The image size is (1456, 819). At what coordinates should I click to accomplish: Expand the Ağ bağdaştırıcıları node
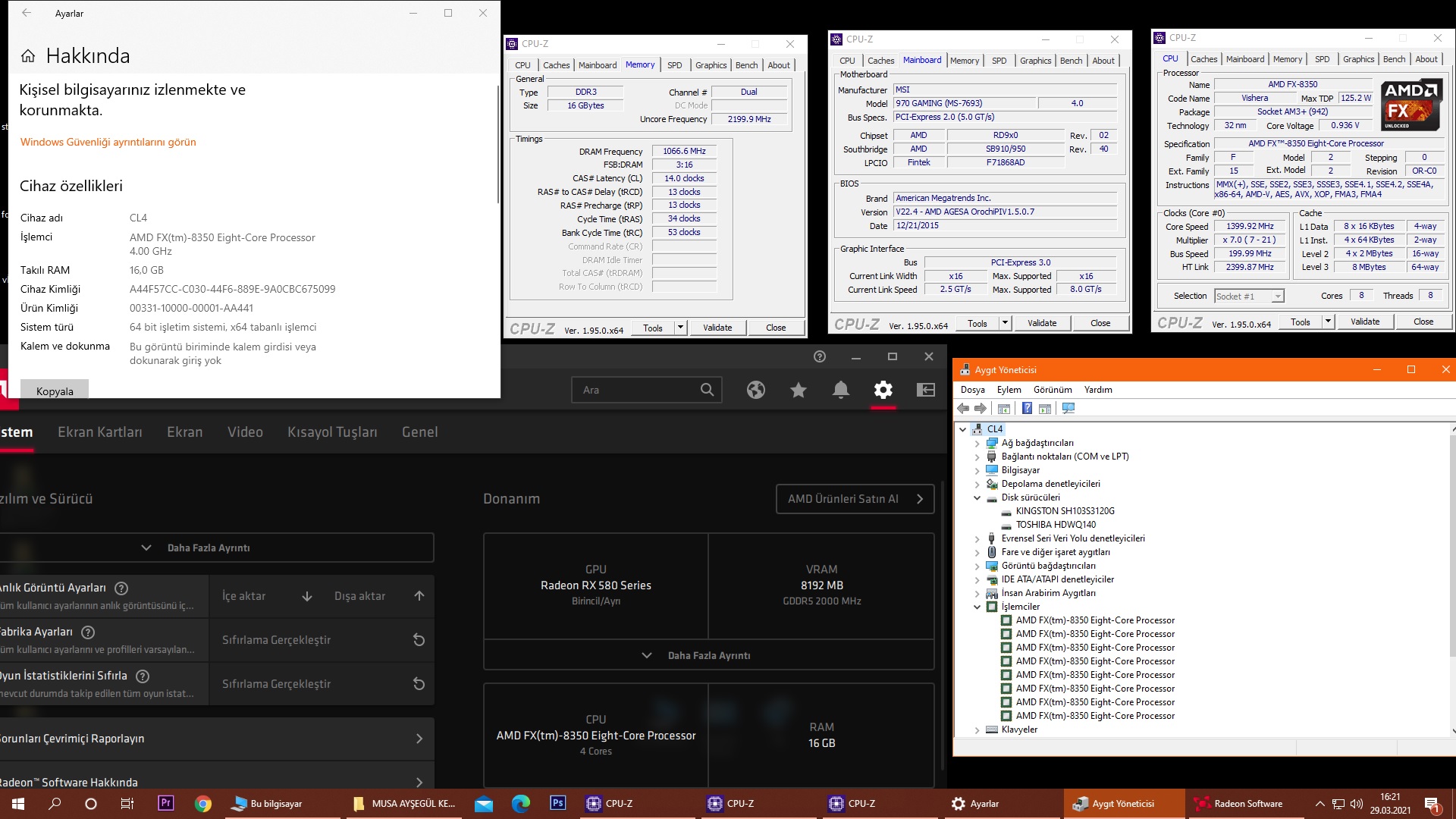tap(977, 444)
